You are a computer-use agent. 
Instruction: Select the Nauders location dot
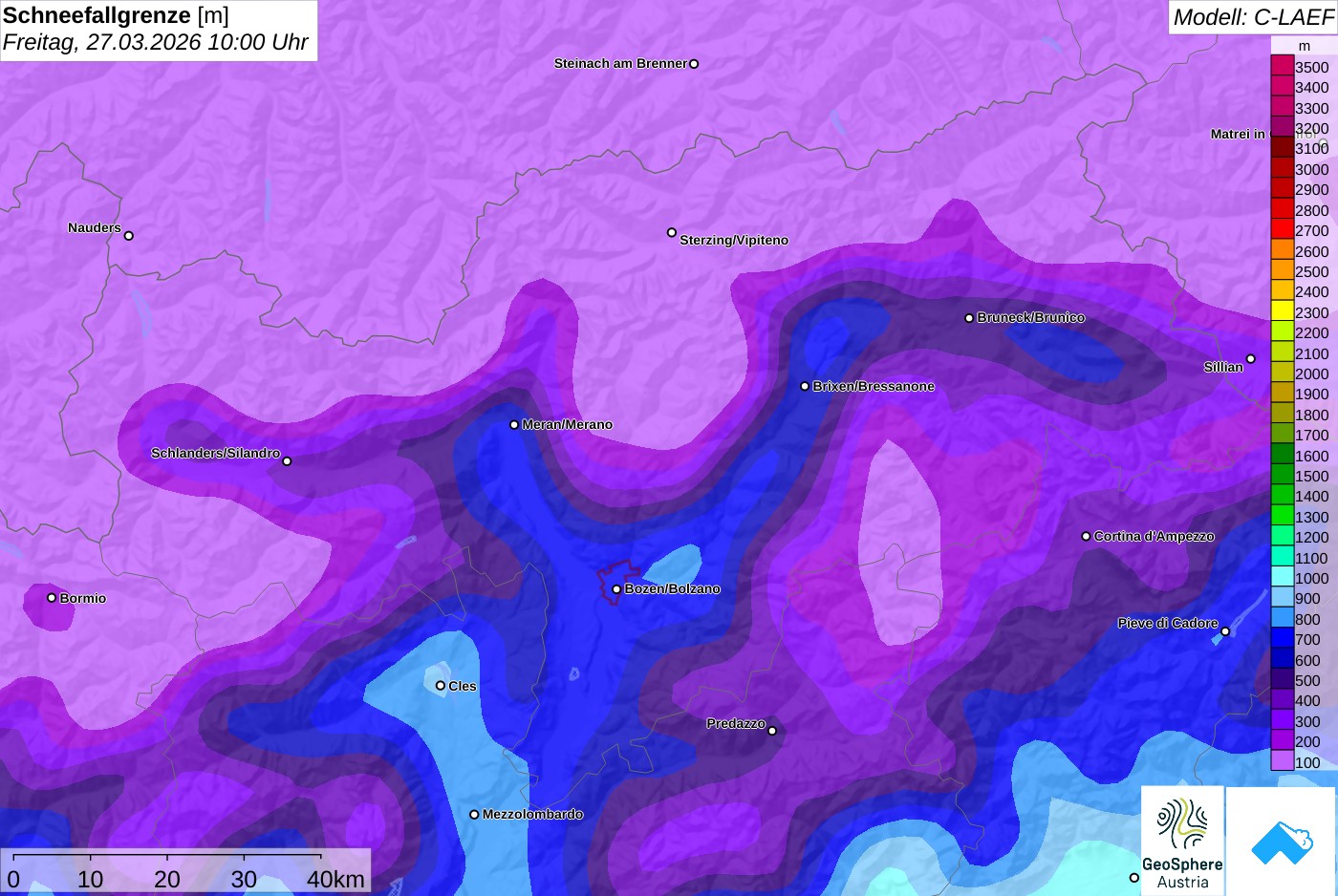point(129,236)
